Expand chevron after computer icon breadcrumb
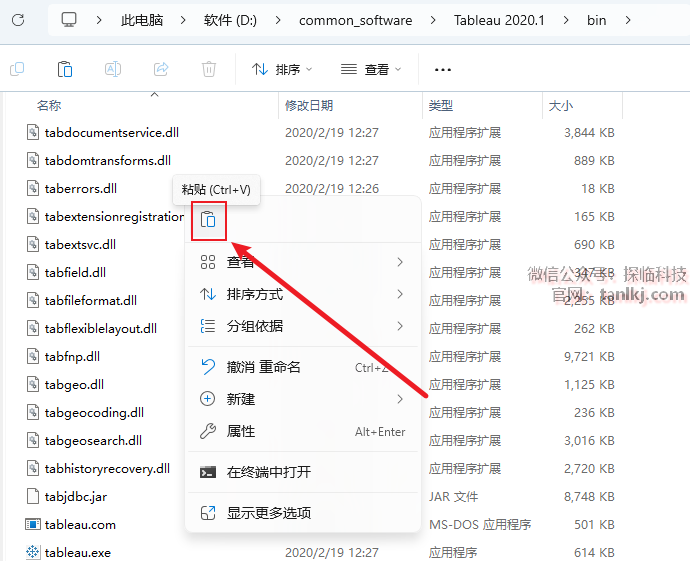The width and height of the screenshot is (690, 561). click(x=99, y=20)
